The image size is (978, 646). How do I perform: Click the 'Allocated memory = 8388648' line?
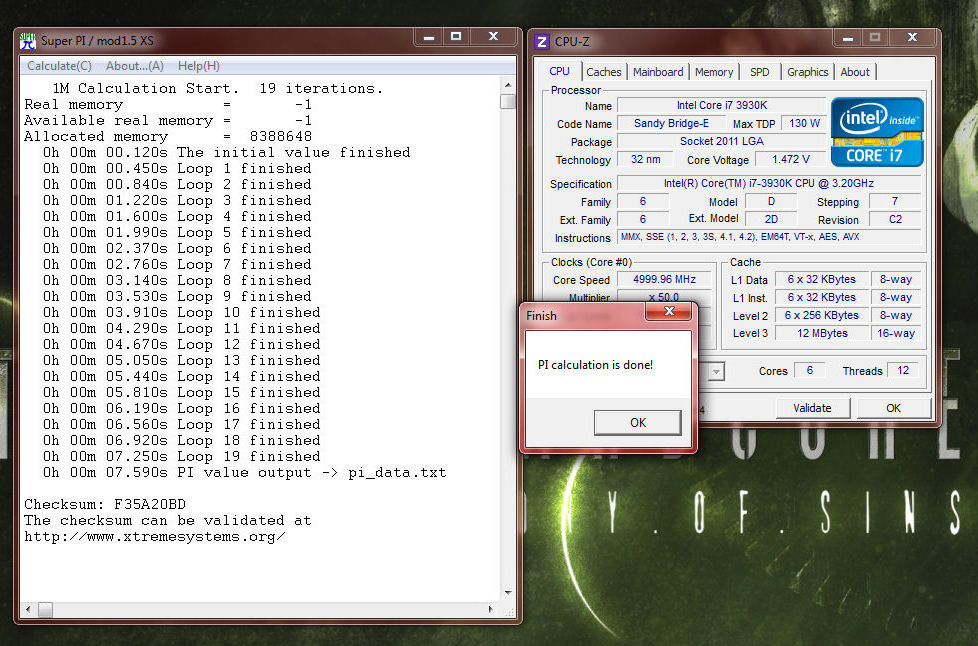pos(168,137)
